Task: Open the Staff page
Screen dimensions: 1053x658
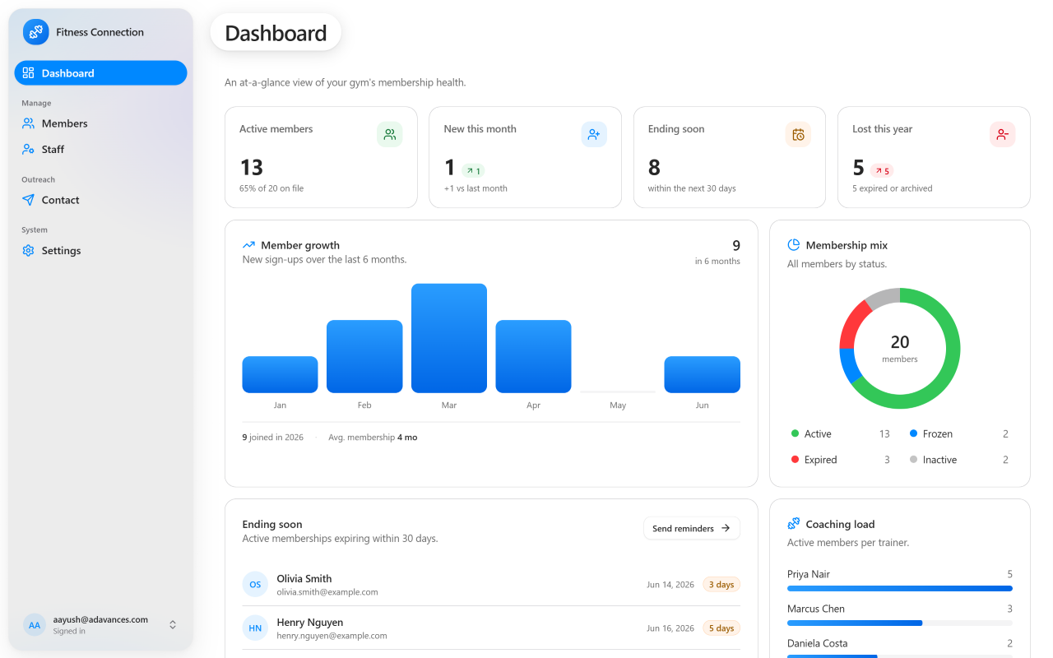Action: [x=101, y=149]
